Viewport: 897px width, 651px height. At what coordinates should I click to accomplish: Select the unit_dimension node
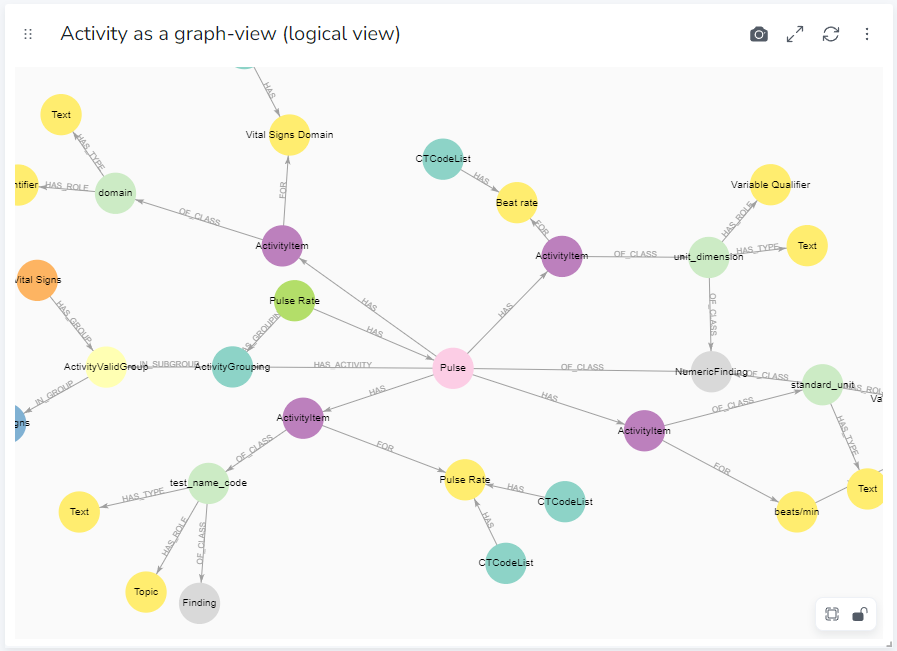709,257
